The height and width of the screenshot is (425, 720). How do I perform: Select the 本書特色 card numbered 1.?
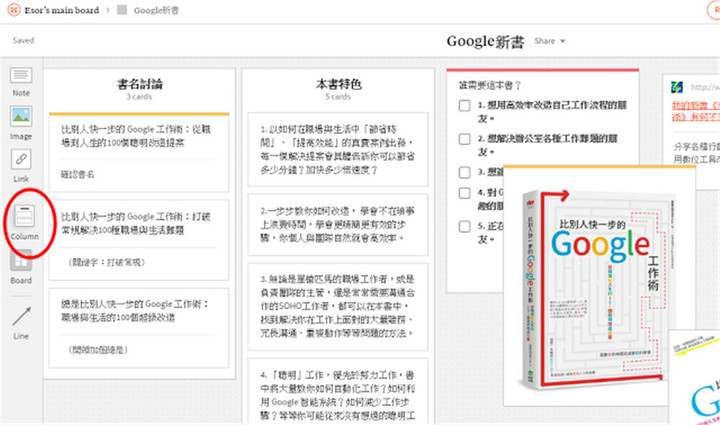pos(338,149)
